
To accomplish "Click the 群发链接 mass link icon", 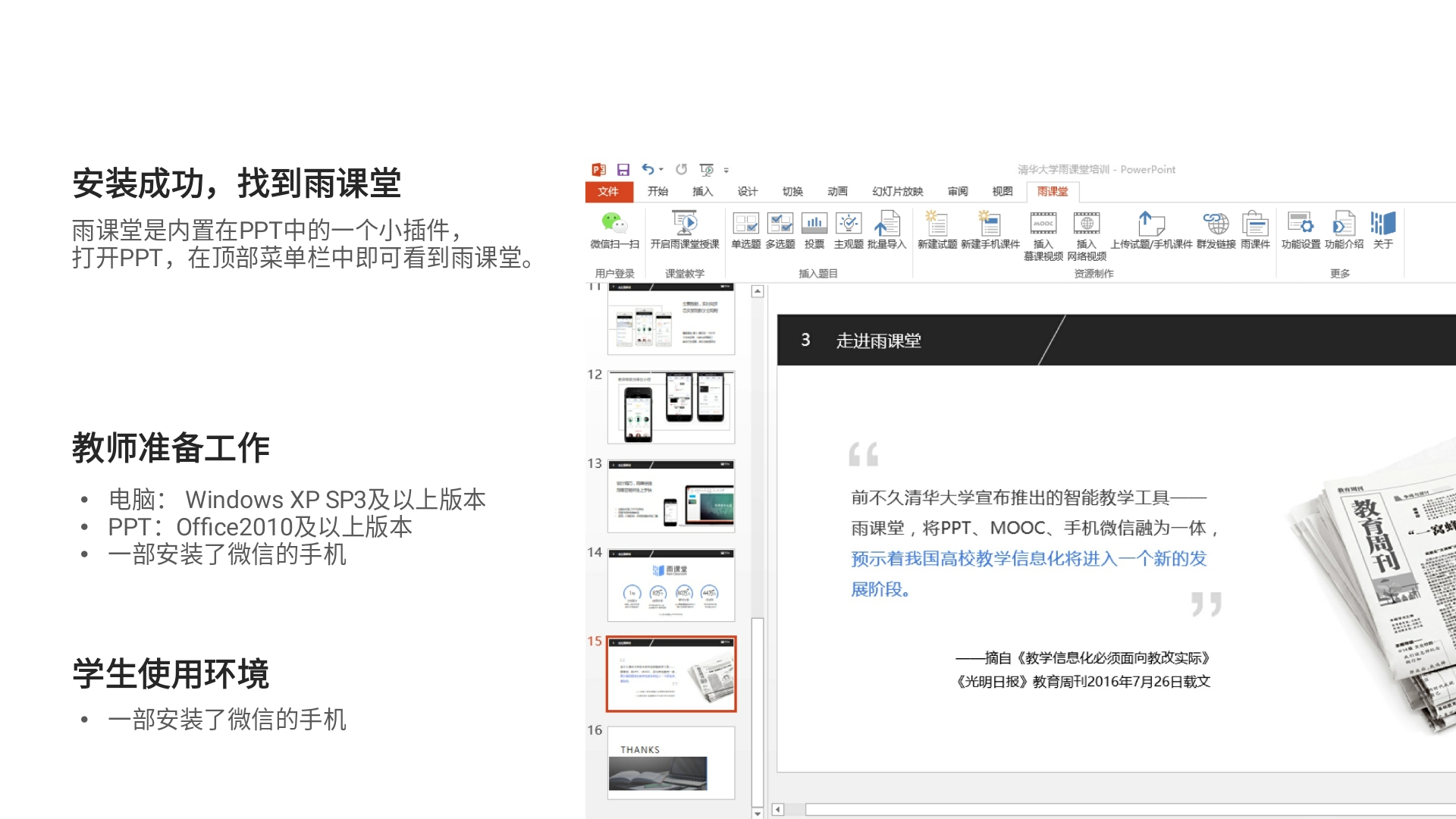I will 1216,230.
